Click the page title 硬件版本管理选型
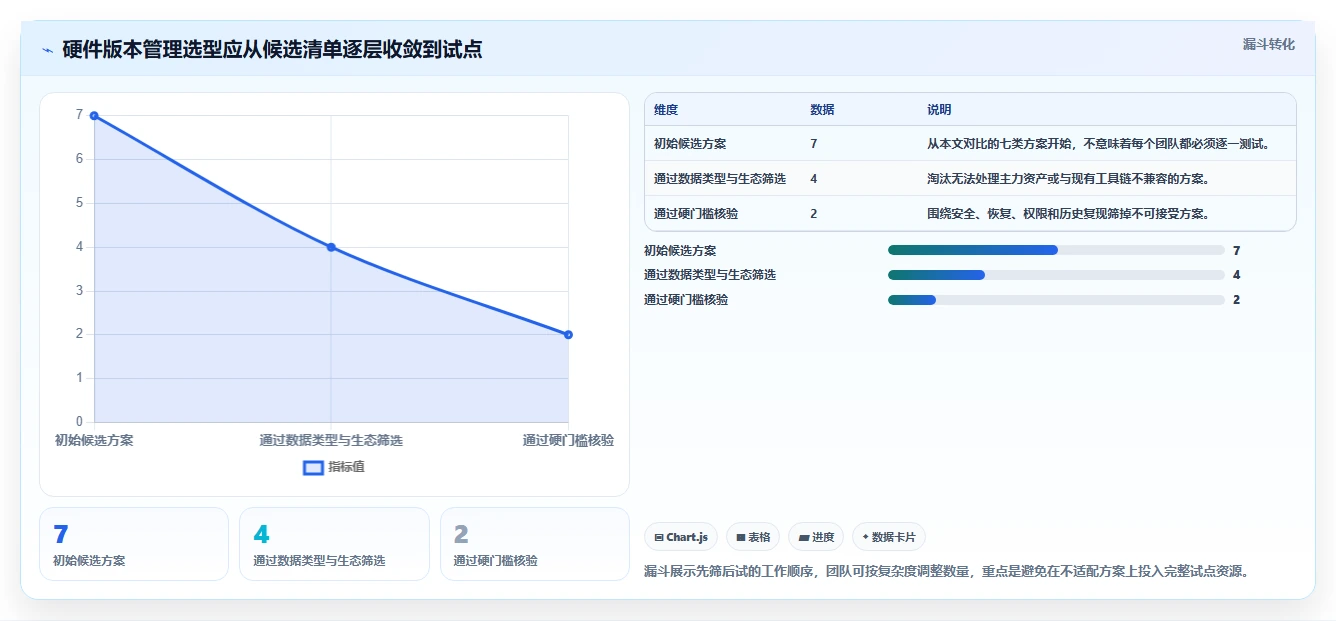 pos(272,49)
